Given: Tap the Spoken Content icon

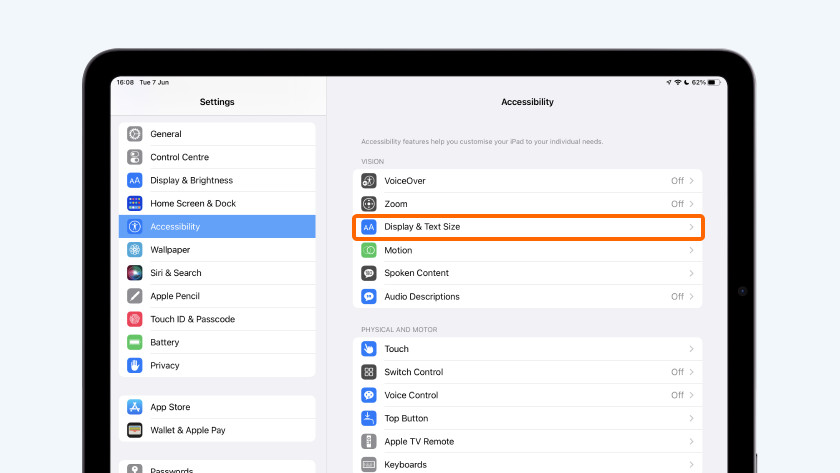Looking at the screenshot, I should (x=369, y=273).
